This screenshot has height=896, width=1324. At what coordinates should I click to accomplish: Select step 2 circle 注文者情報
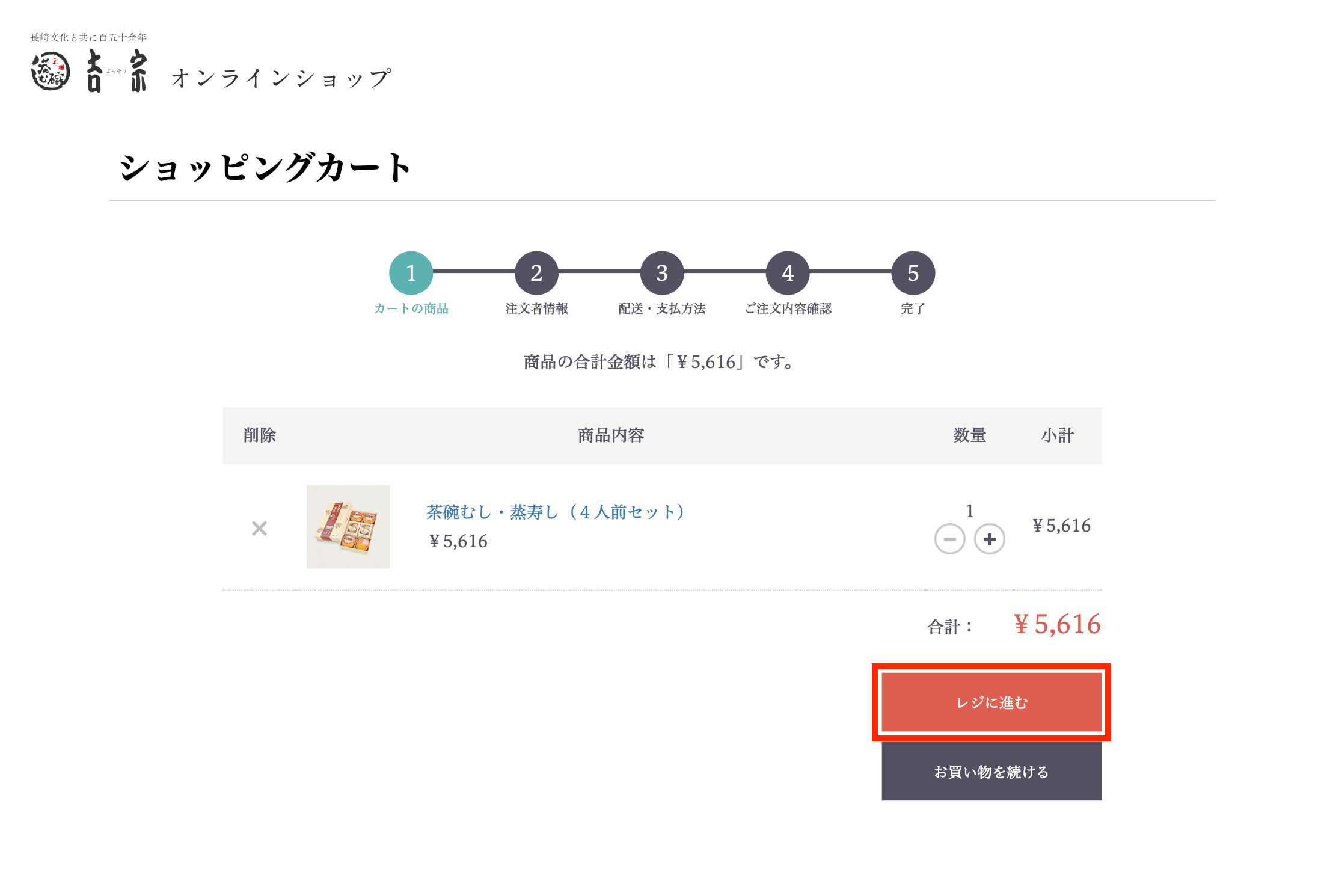[x=537, y=273]
